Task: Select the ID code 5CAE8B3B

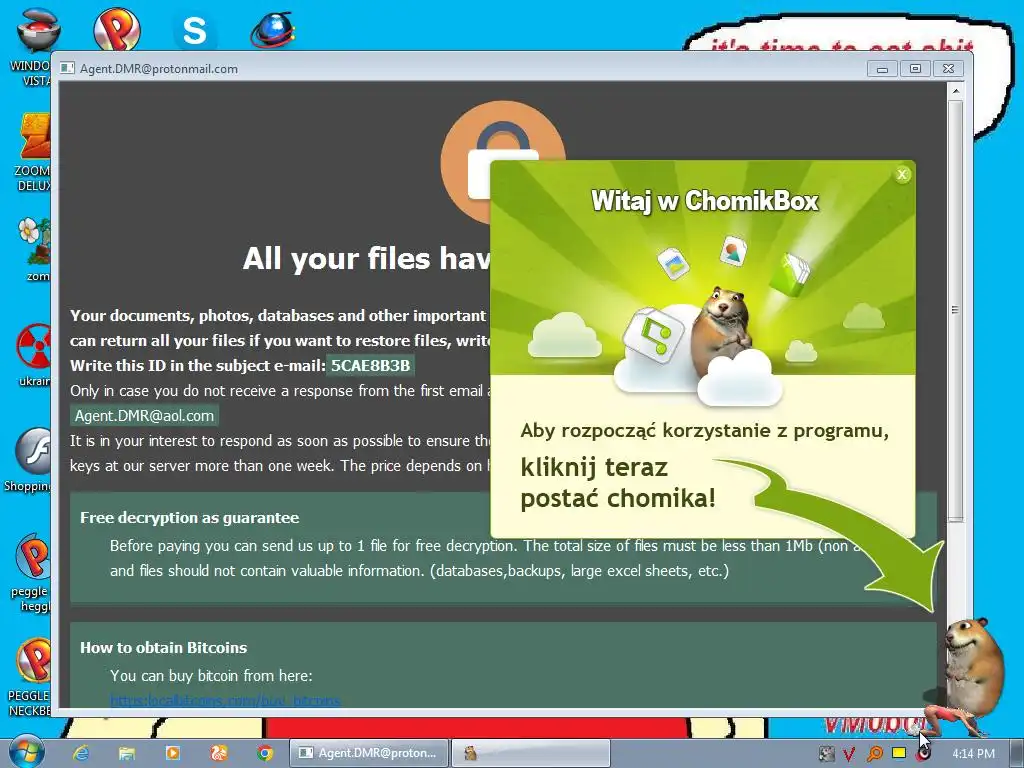Action: point(370,365)
